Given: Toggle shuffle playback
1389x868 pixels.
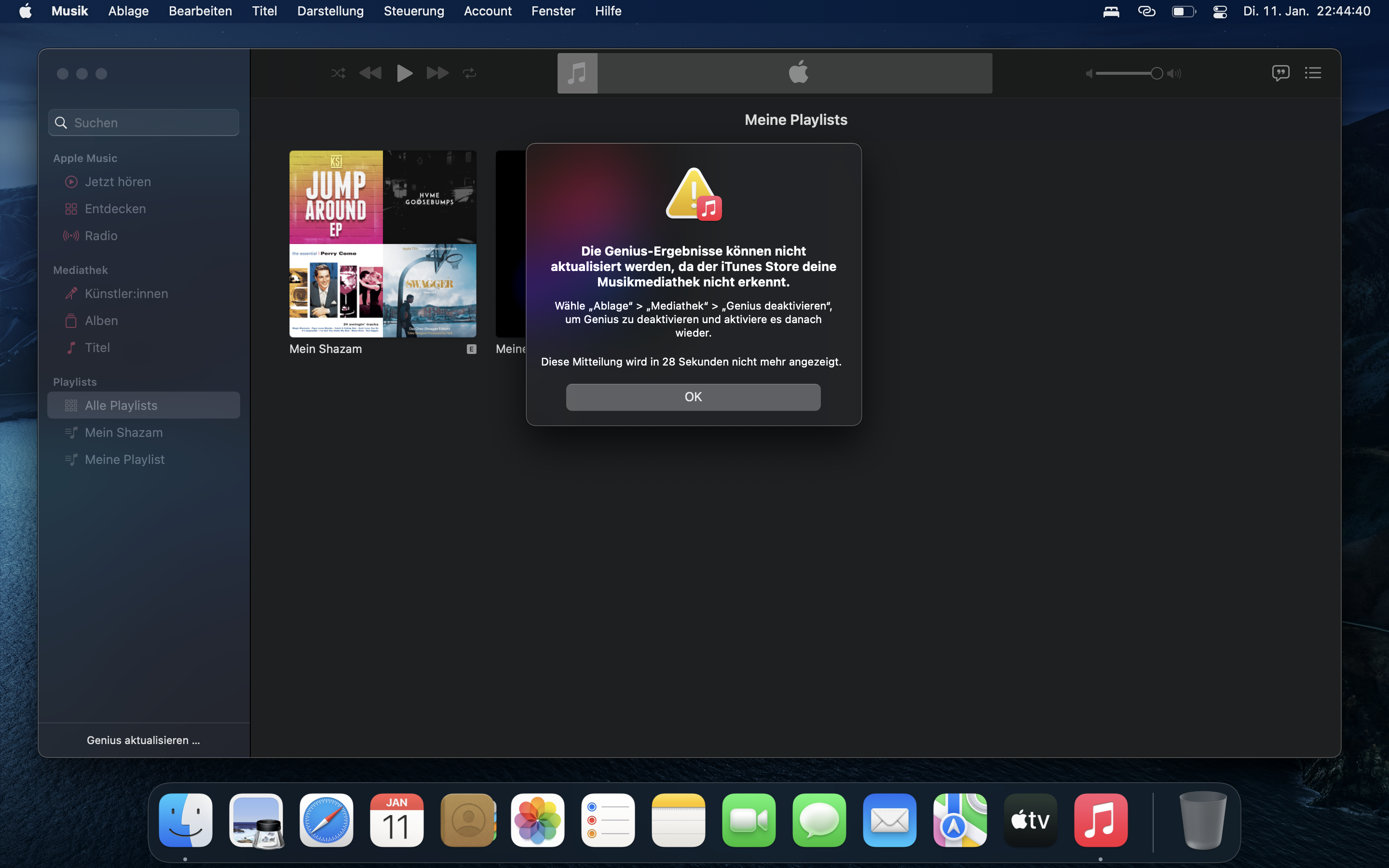Looking at the screenshot, I should tap(338, 73).
